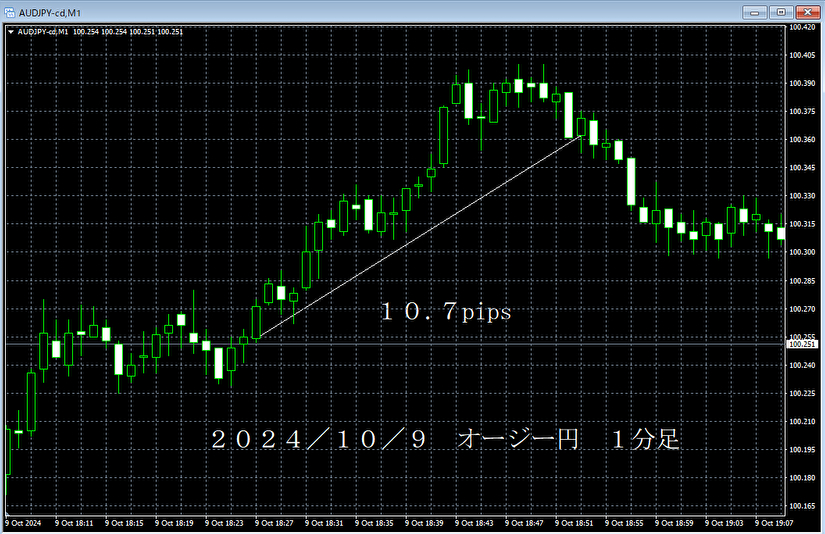Viewport: 825px width, 534px height.
Task: Click the 100.390 price scale label
Action: pos(802,83)
